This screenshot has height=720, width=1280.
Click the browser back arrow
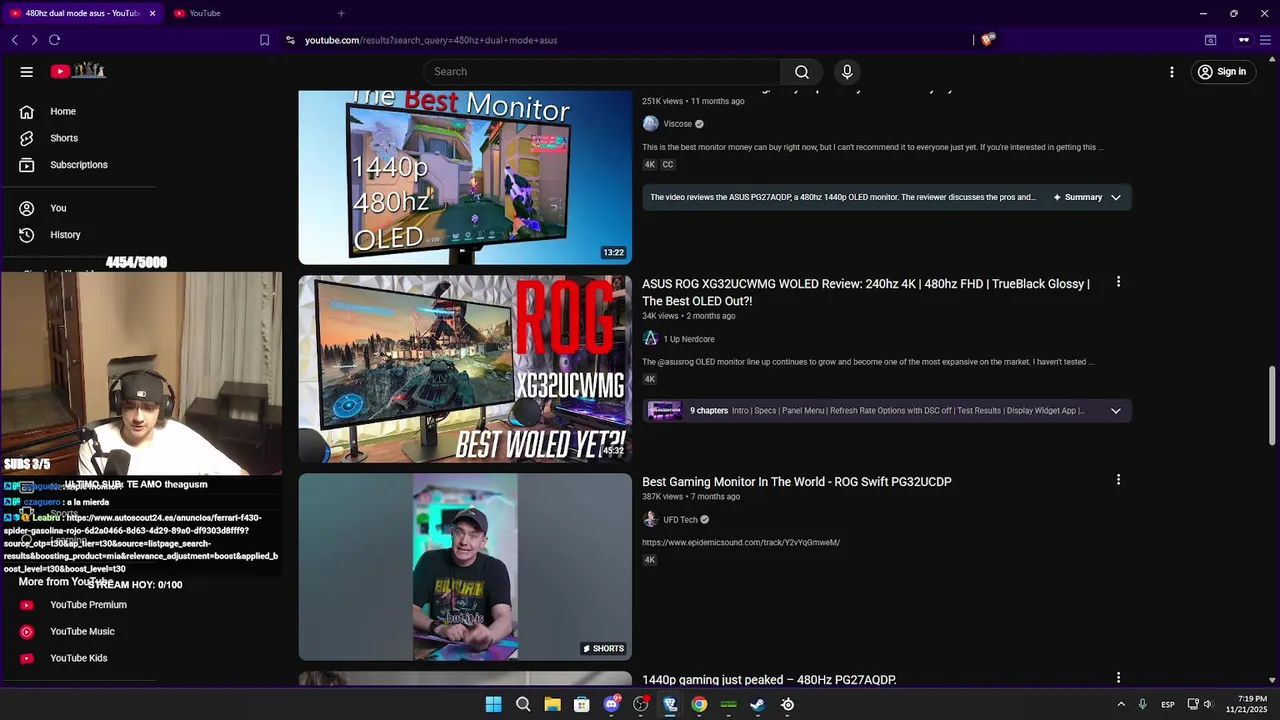[x=15, y=40]
